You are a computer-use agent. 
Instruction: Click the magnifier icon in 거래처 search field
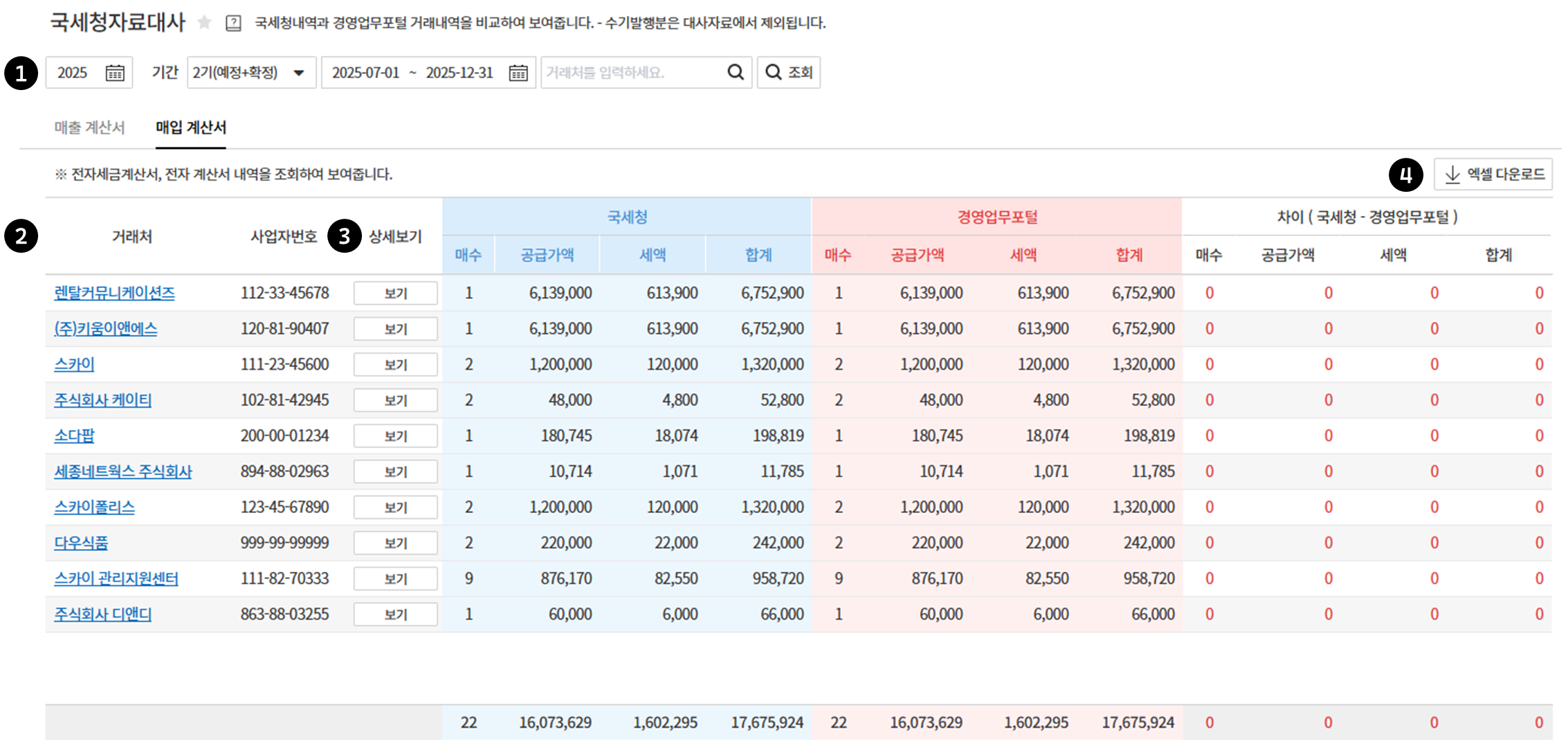(736, 72)
